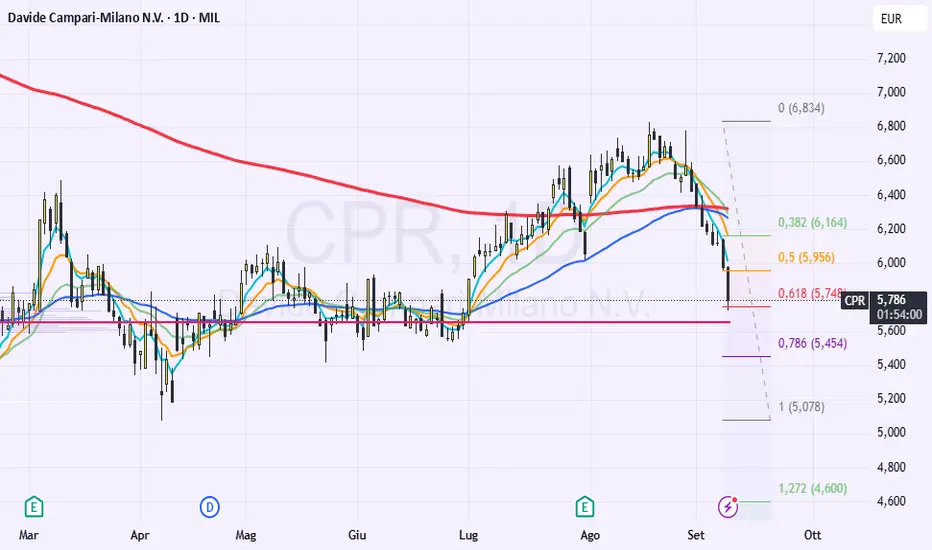The width and height of the screenshot is (932, 550).
Task: Click the 4,800 price axis label
Action: 892,467
